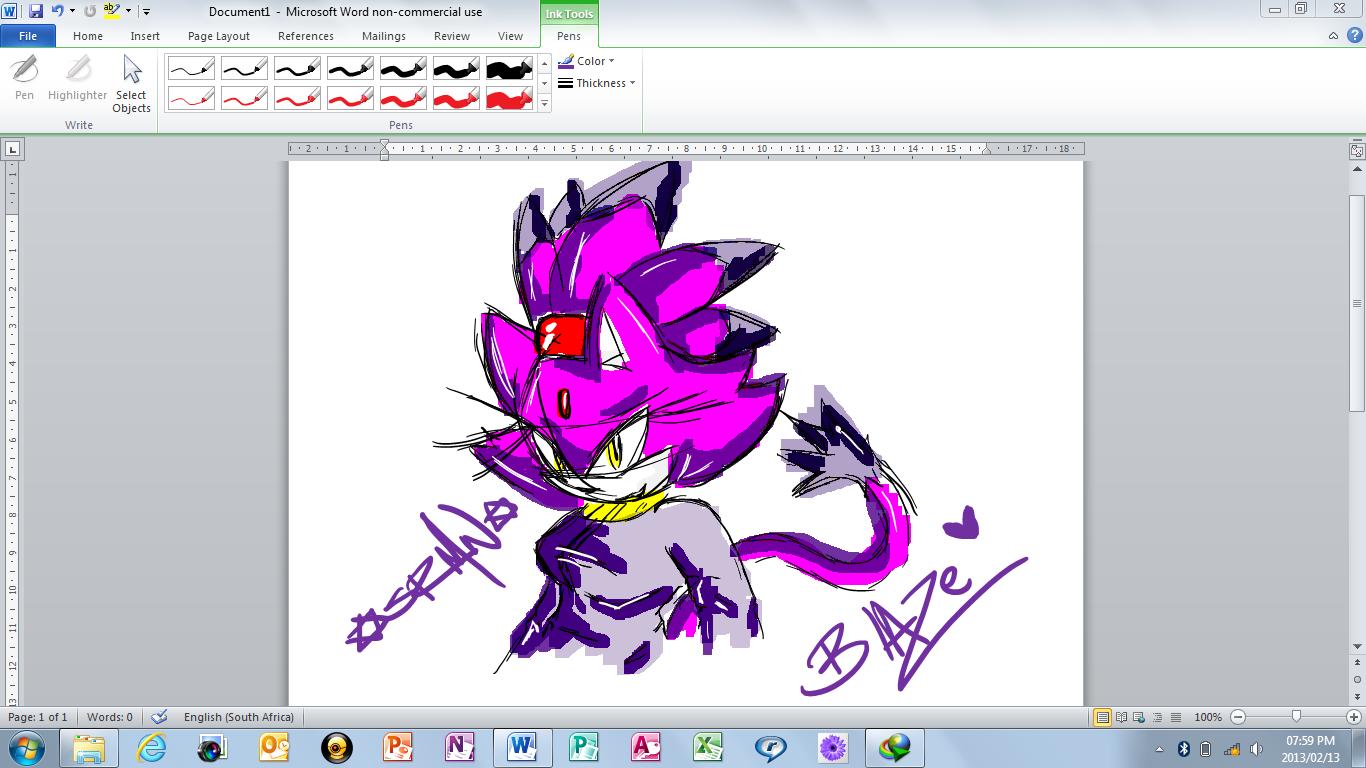The width and height of the screenshot is (1366, 768).
Task: Click the Zoom In plus button
Action: pyautogui.click(x=1354, y=717)
